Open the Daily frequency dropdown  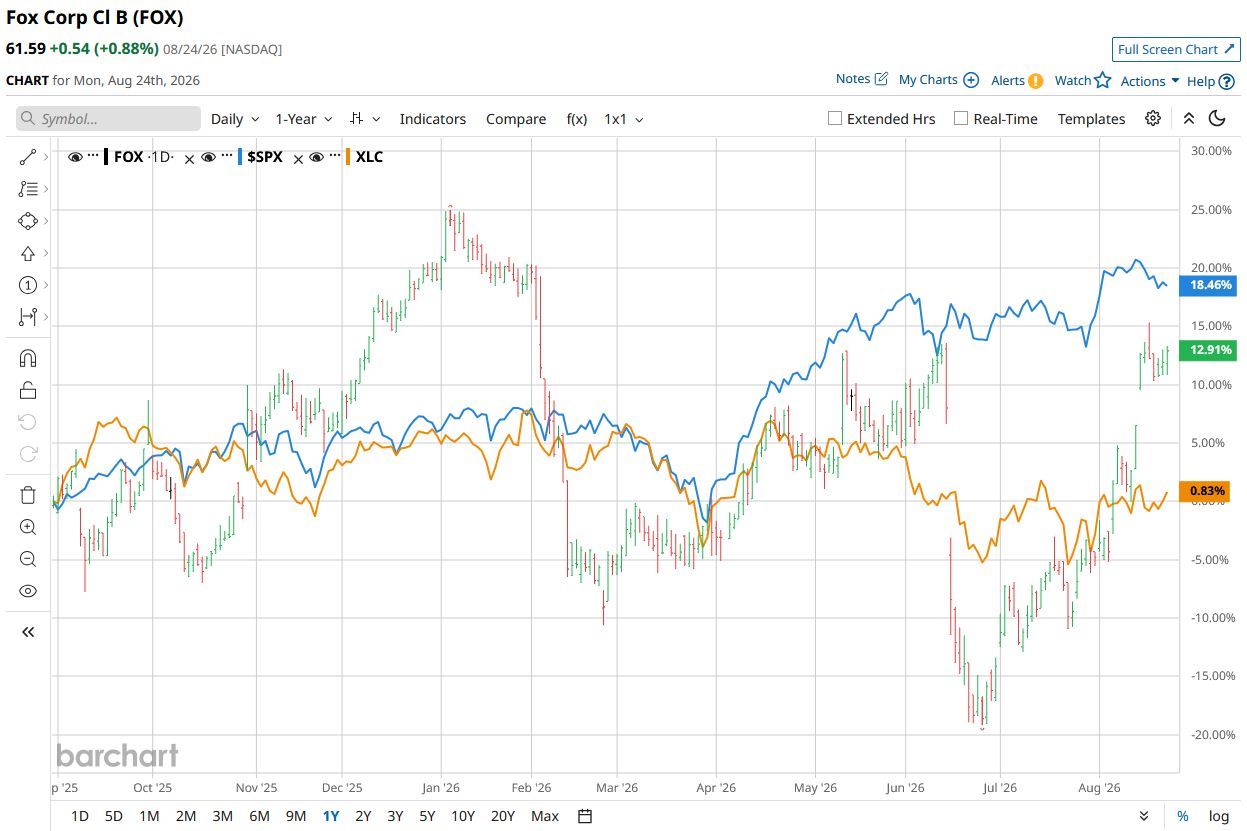[x=235, y=119]
